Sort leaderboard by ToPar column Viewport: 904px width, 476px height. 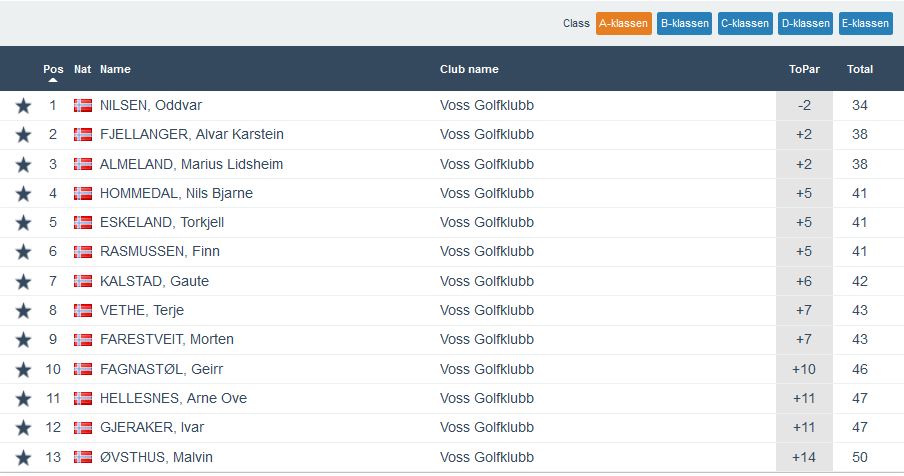point(804,70)
